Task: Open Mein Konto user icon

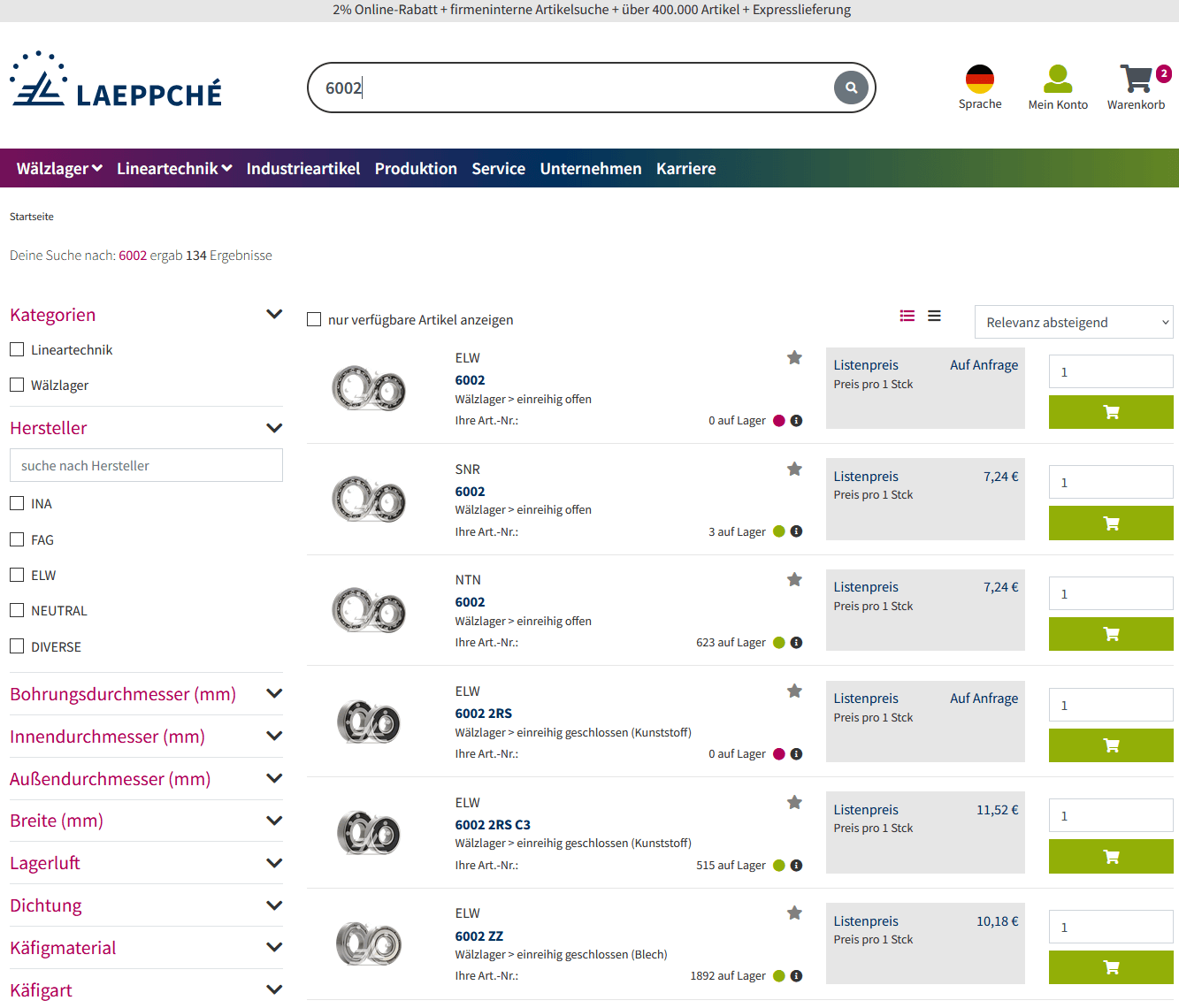Action: click(1058, 80)
